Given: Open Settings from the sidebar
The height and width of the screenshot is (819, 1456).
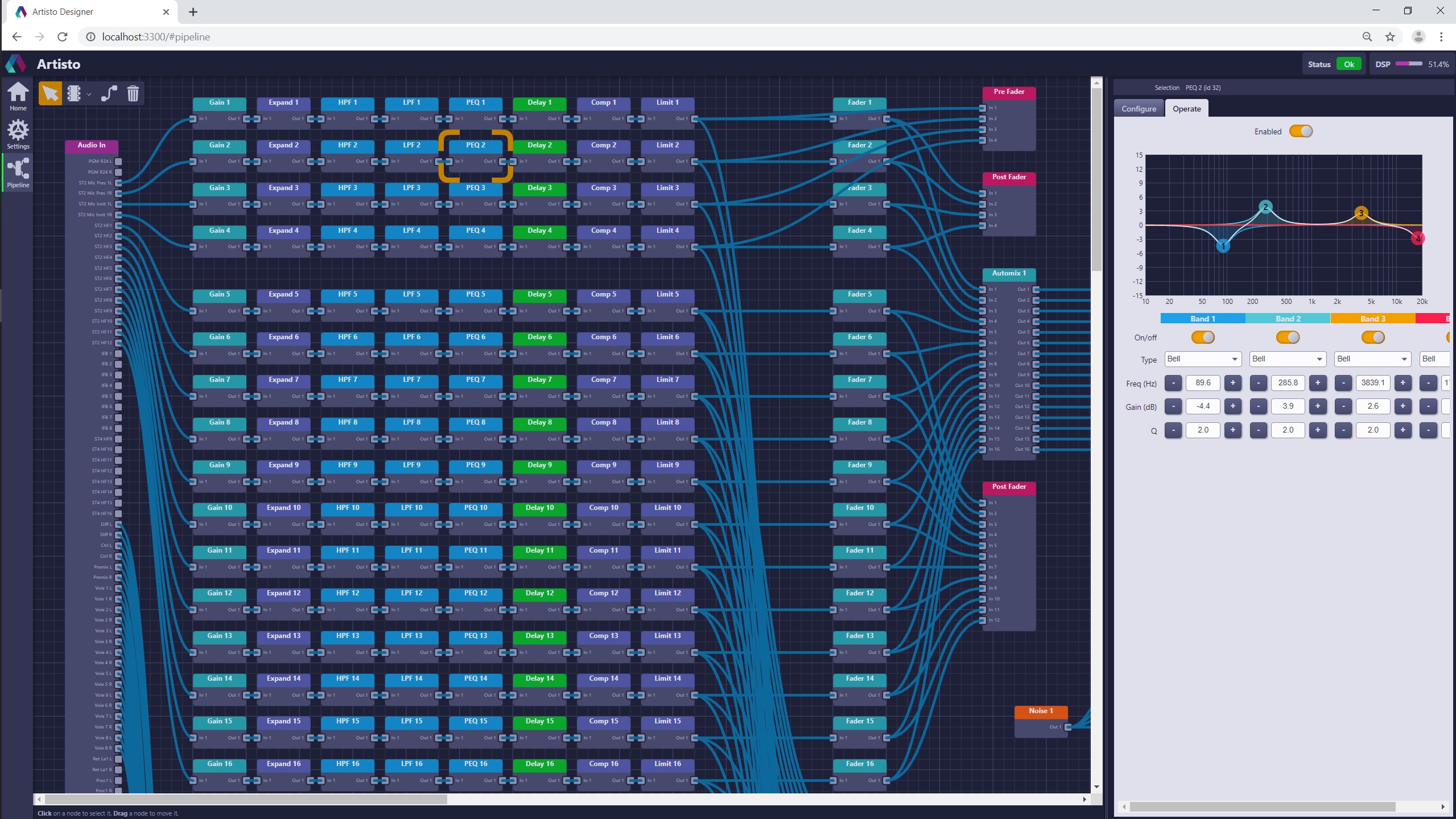Looking at the screenshot, I should pyautogui.click(x=18, y=134).
